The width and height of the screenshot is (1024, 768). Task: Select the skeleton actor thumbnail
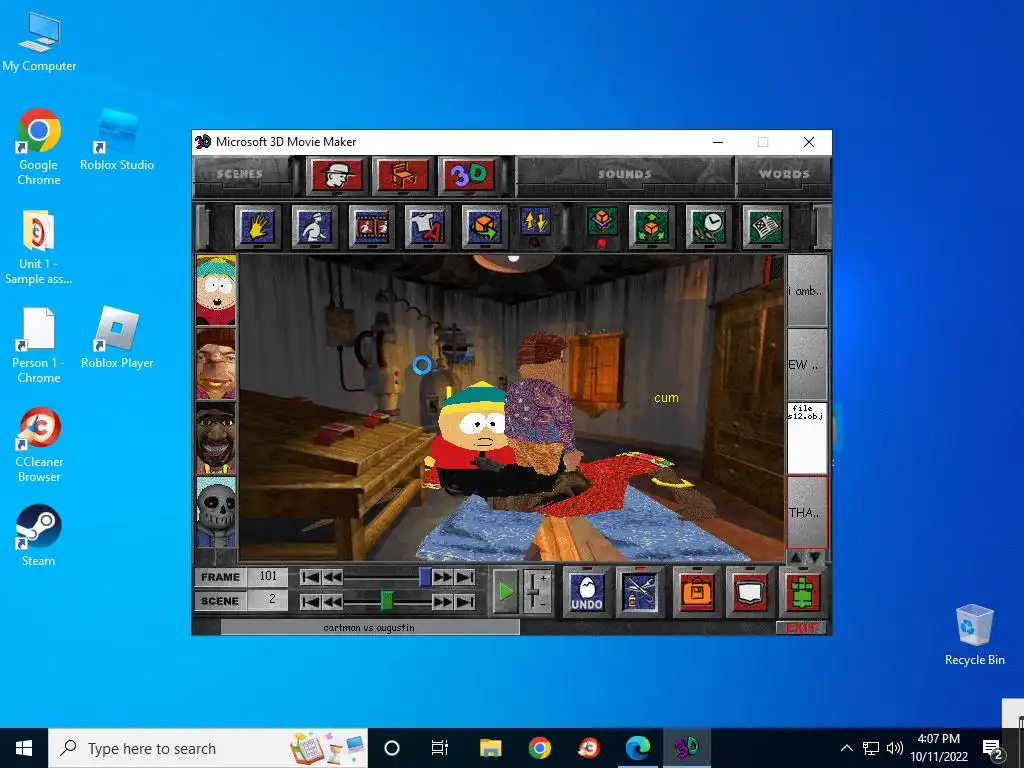coord(216,512)
